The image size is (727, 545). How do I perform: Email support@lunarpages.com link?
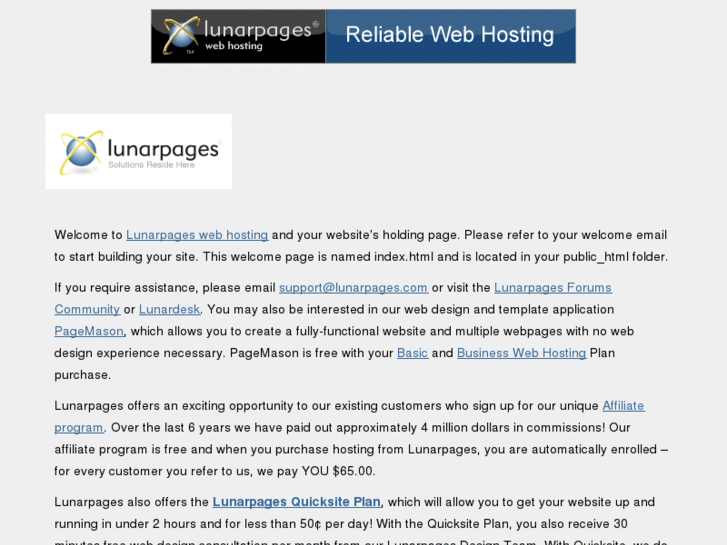(353, 288)
